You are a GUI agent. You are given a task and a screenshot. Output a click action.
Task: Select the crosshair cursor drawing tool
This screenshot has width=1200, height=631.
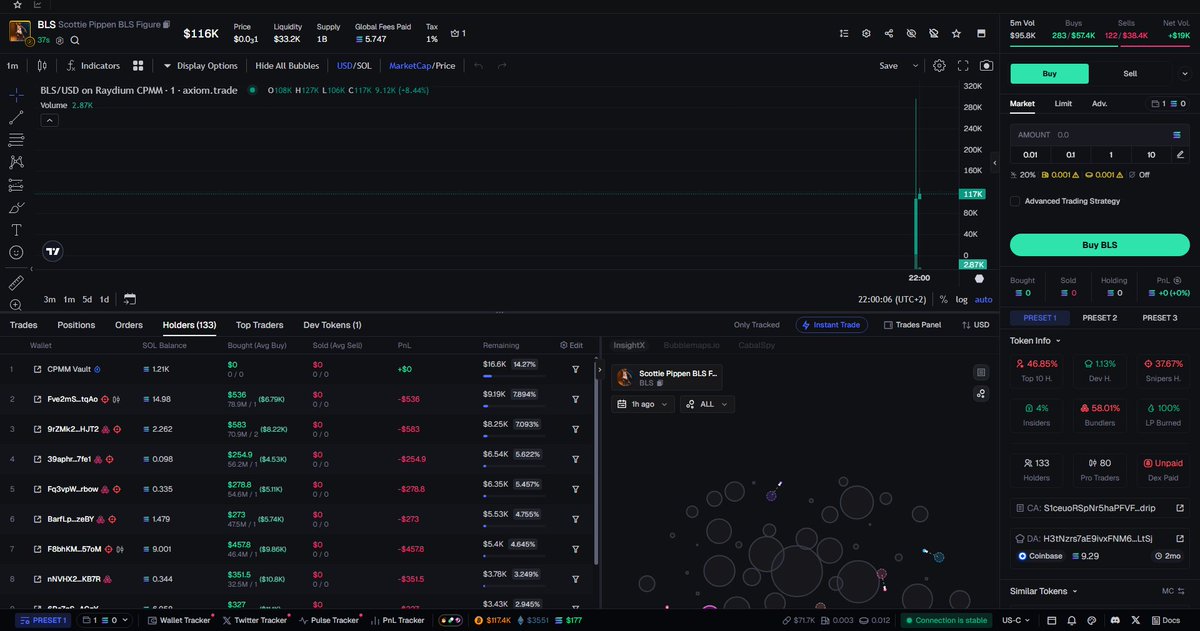click(17, 95)
